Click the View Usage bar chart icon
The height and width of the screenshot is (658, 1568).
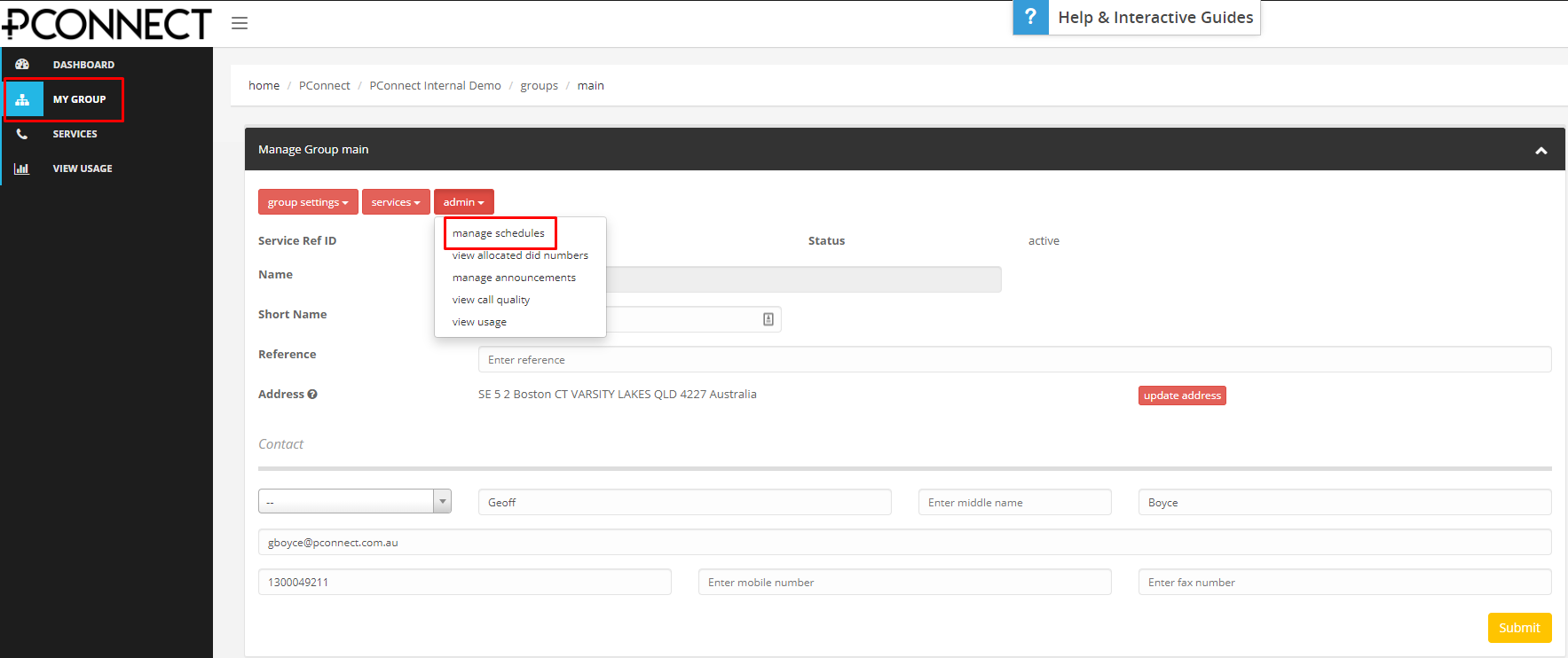(22, 168)
